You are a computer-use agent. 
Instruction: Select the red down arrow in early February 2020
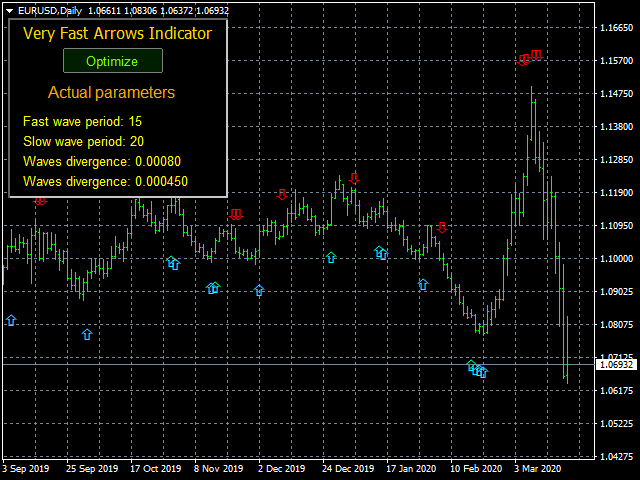coord(442,227)
